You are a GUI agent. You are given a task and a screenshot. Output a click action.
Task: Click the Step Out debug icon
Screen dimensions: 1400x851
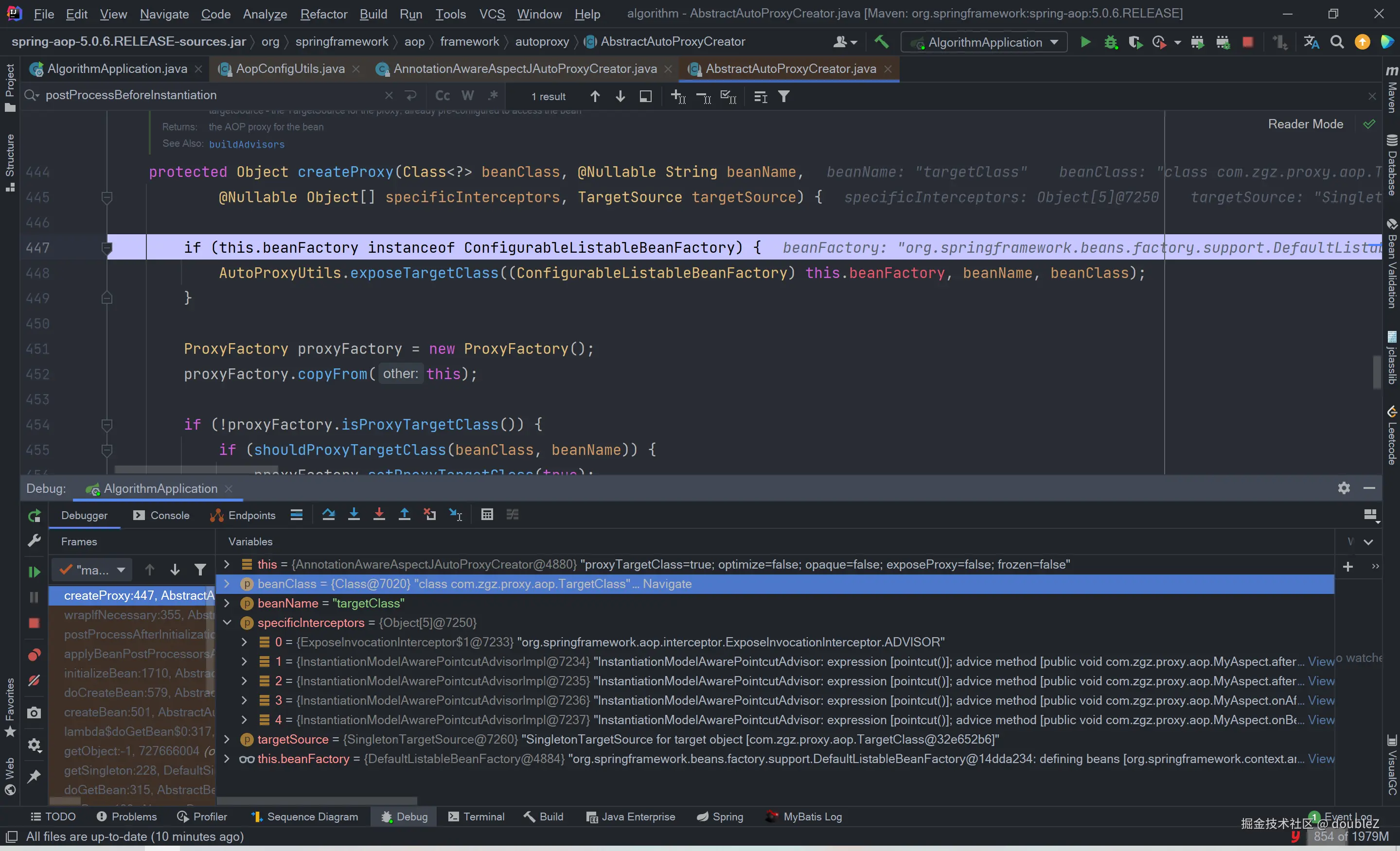coord(404,515)
